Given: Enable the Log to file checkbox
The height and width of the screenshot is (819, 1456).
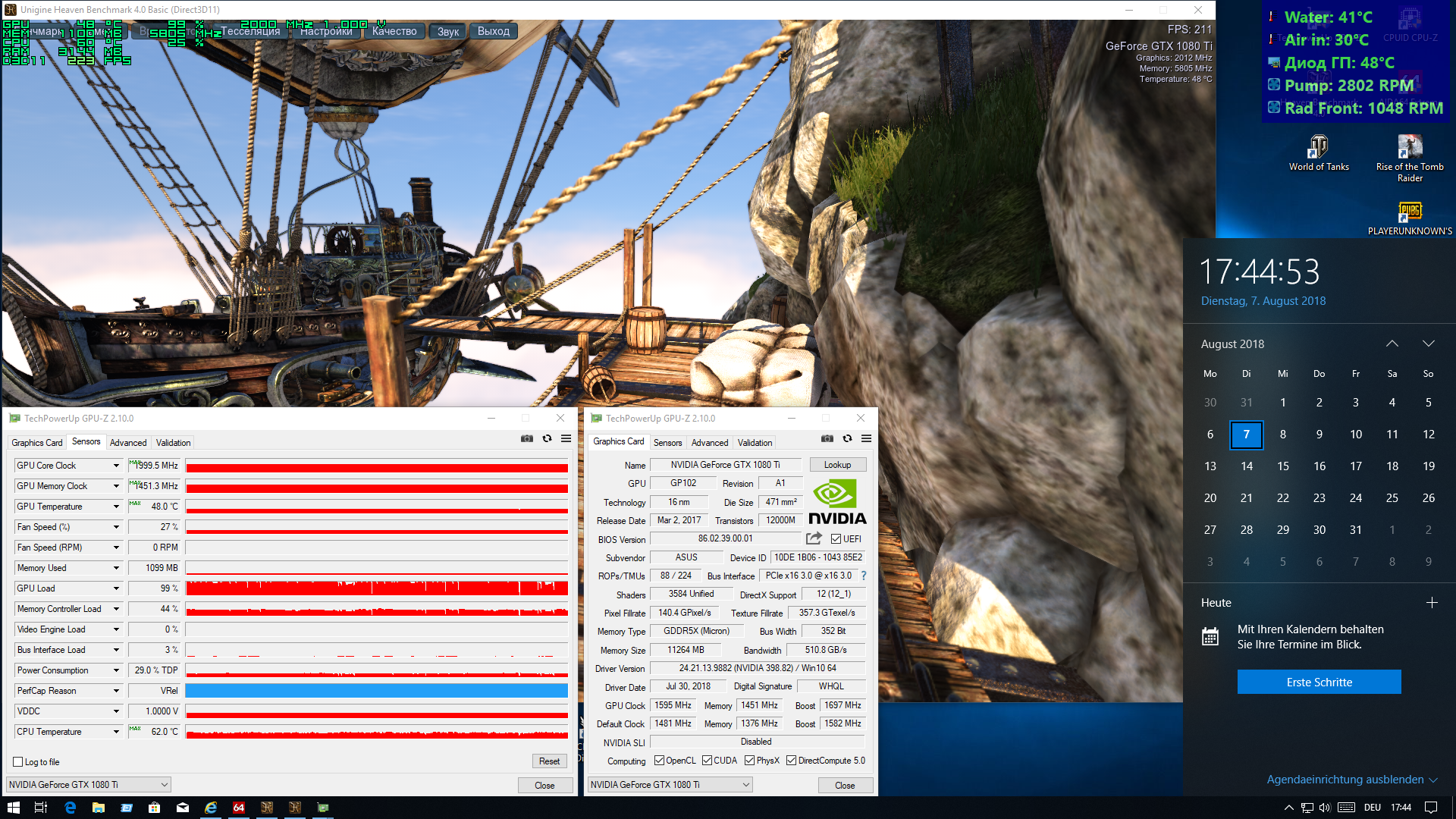Looking at the screenshot, I should point(18,762).
